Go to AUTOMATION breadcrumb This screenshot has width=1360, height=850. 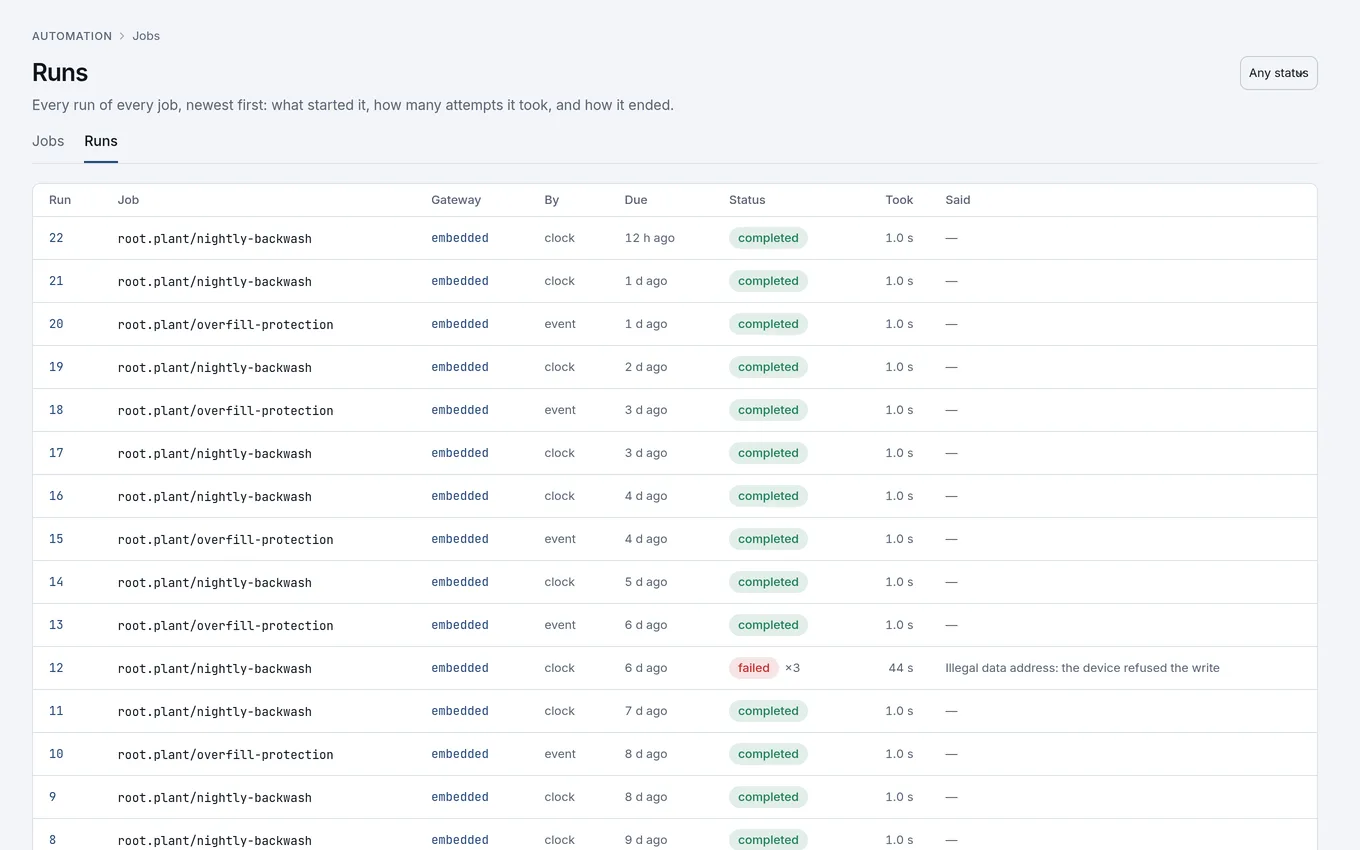click(72, 36)
